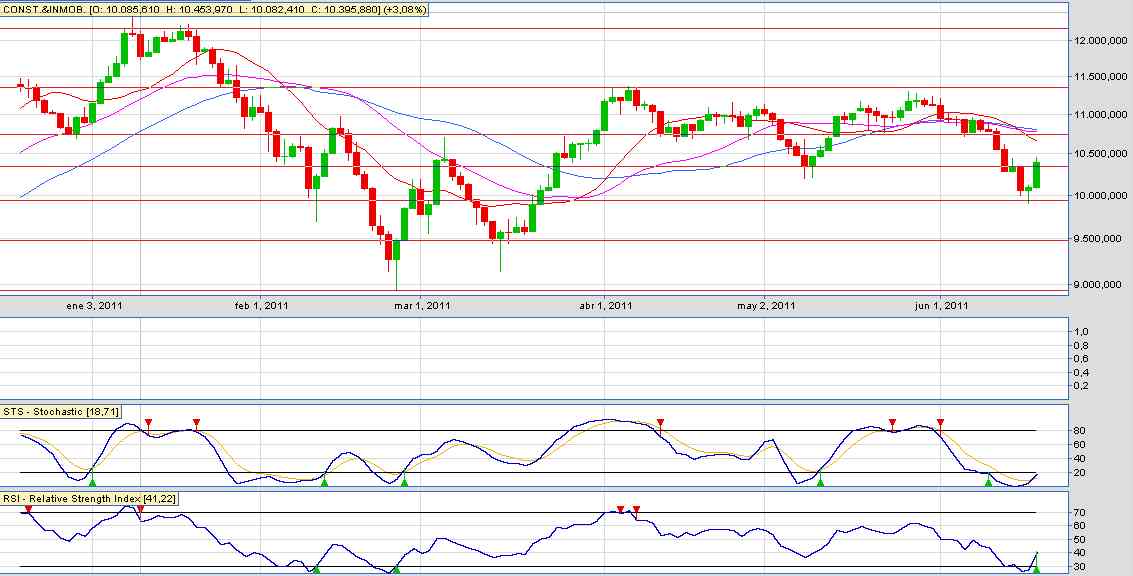
Task: Select the most recent green candlestick
Action: point(1037,175)
